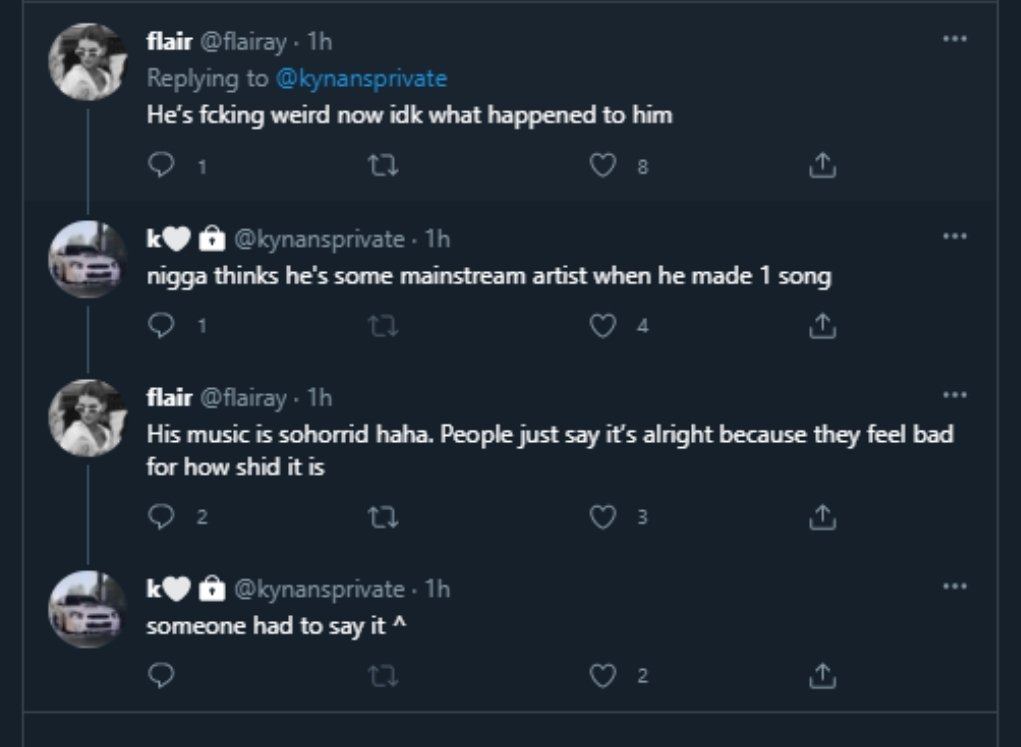Reply to the 'fcking weird now' tweet
Viewport: 1021px width, 747px height.
pyautogui.click(x=162, y=166)
